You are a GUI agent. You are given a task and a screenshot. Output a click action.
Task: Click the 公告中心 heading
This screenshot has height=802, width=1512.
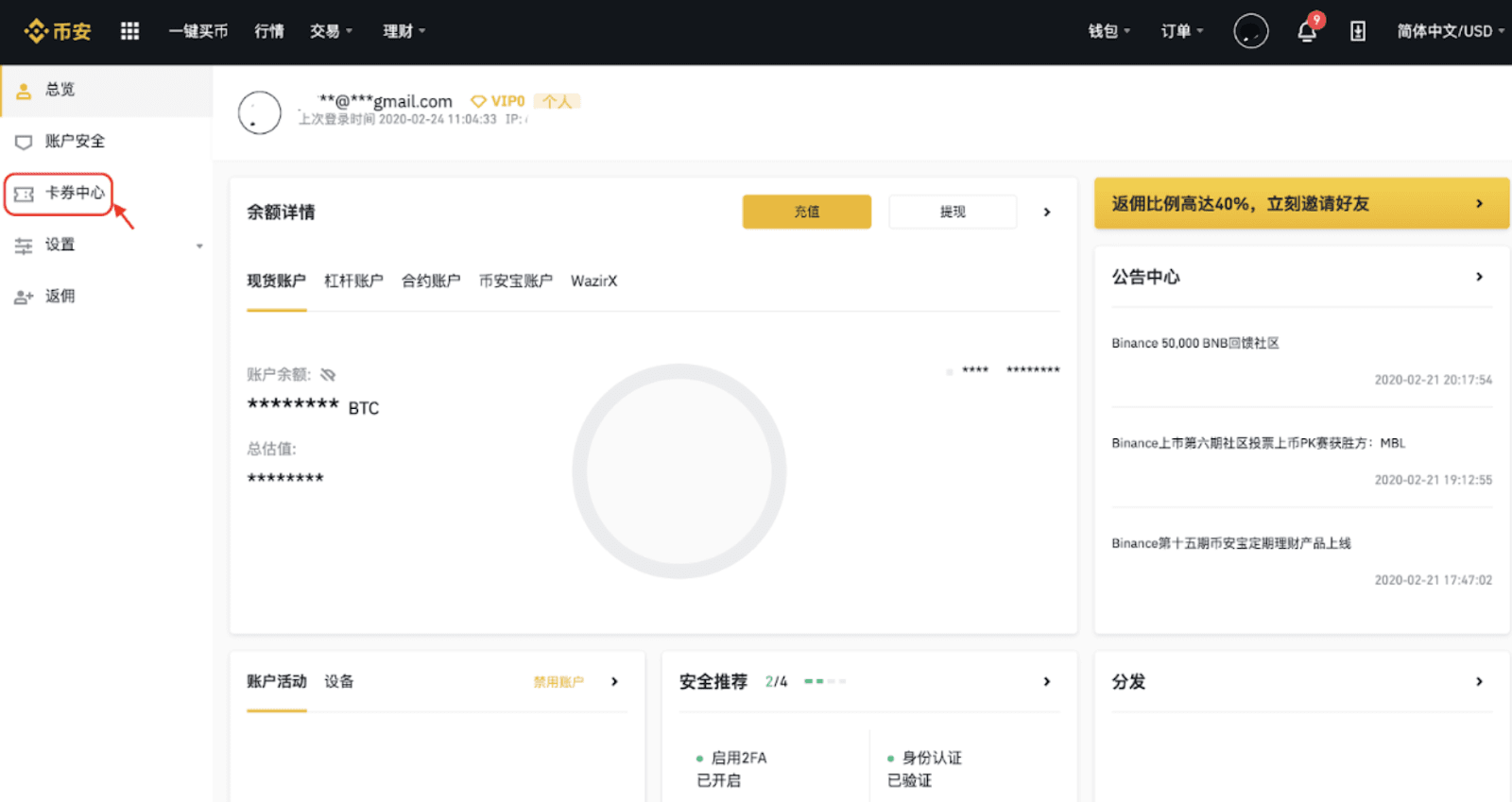tap(1145, 277)
